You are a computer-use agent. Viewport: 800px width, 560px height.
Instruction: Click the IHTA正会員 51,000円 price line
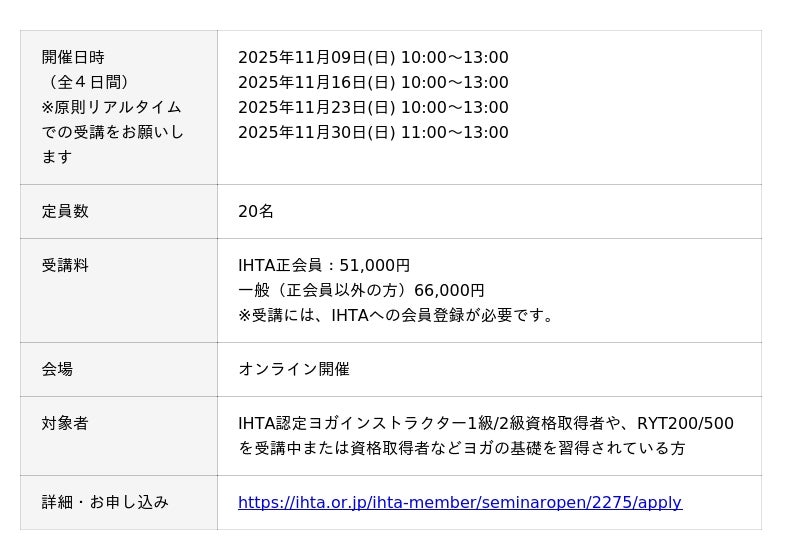(324, 266)
